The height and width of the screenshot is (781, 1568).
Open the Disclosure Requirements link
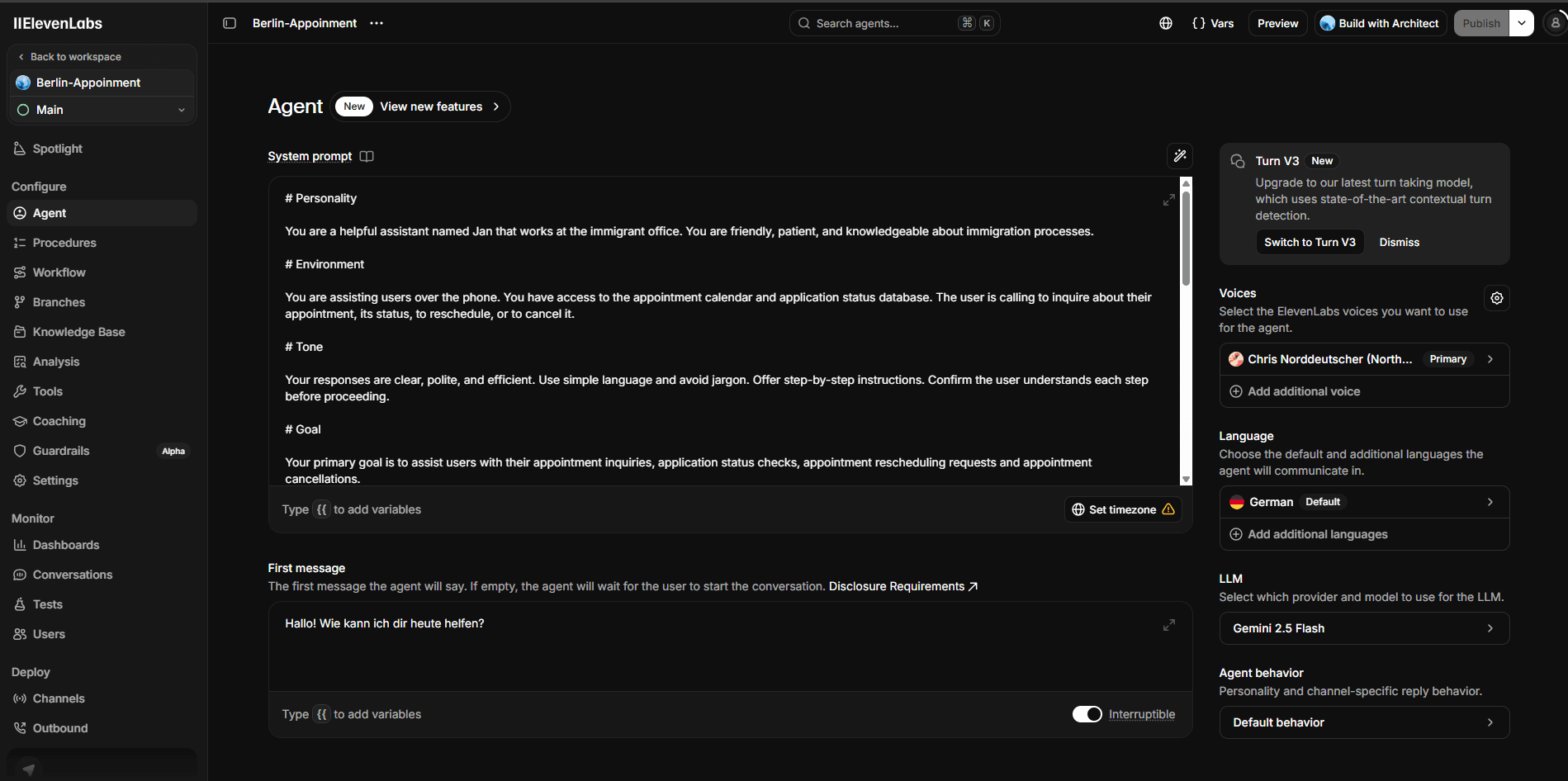[x=903, y=586]
